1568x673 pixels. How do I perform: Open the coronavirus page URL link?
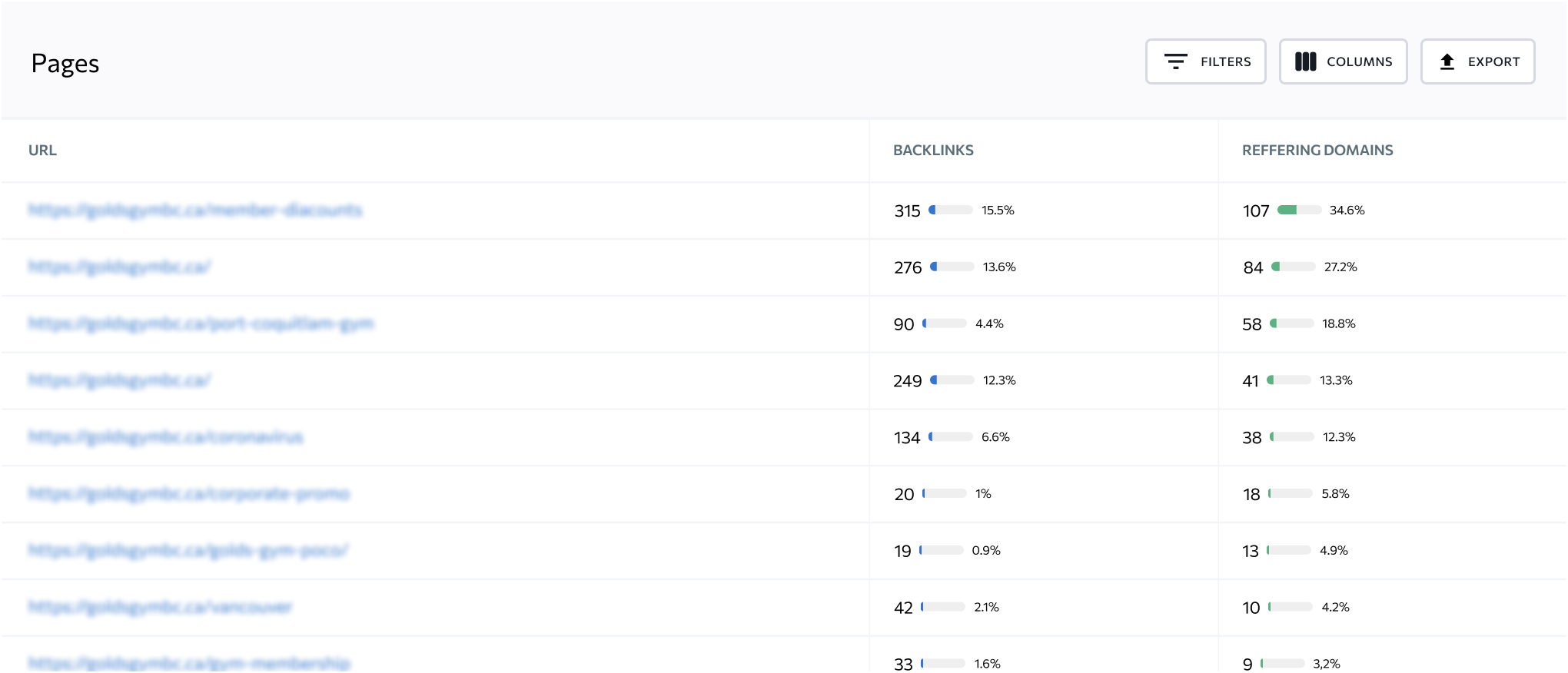coord(166,437)
